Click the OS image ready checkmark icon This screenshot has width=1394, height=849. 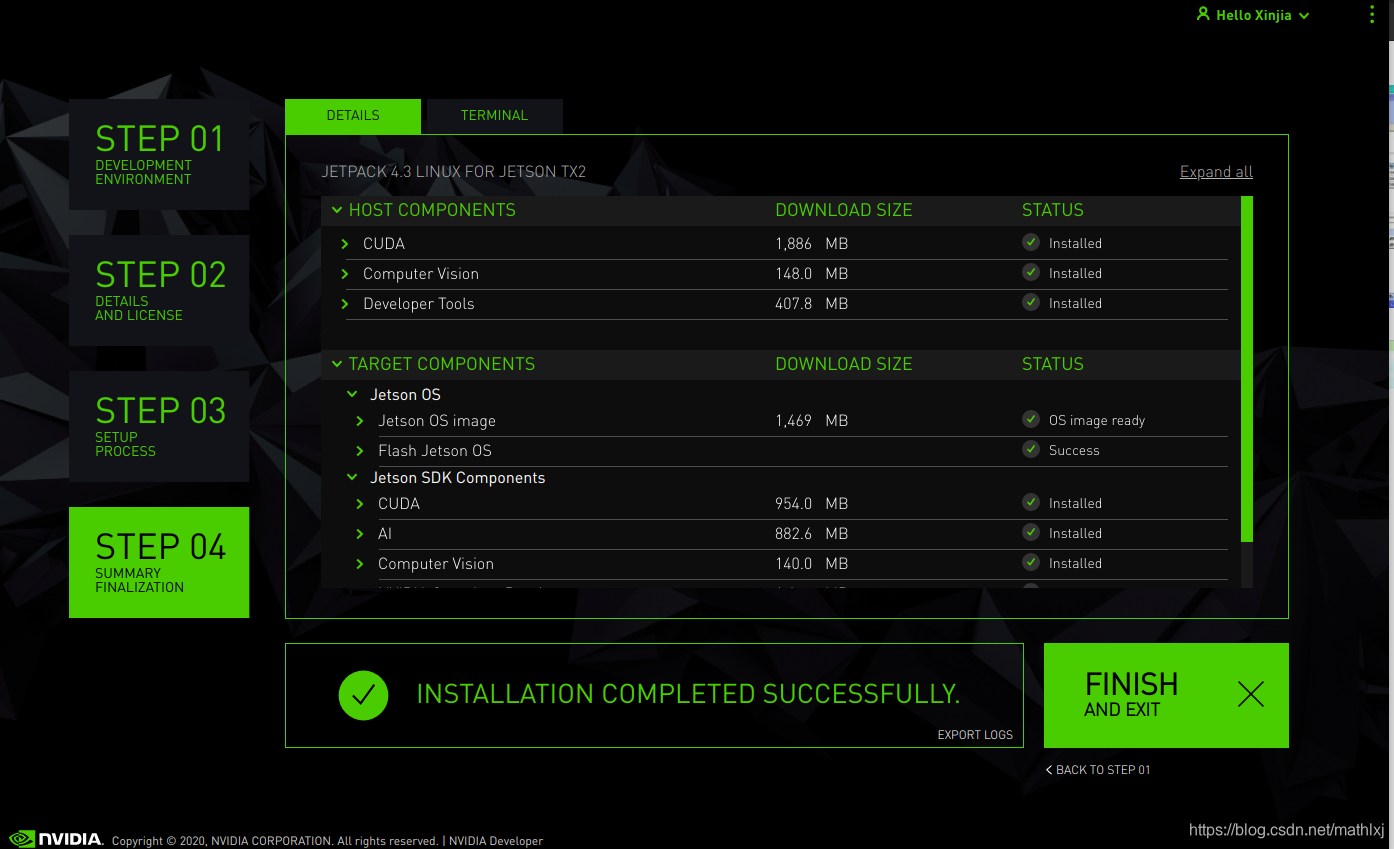(x=1031, y=419)
